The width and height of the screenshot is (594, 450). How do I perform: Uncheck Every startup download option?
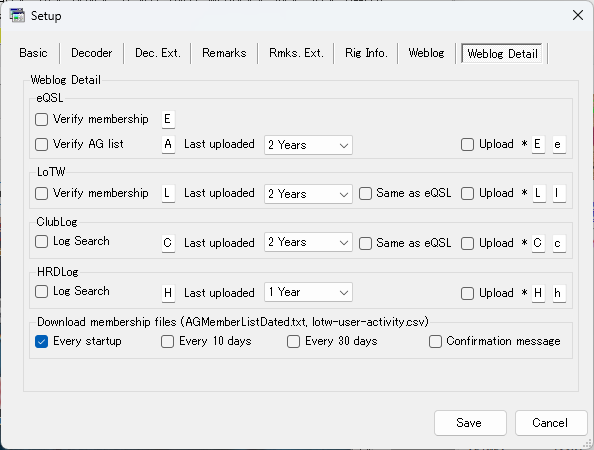click(41, 341)
